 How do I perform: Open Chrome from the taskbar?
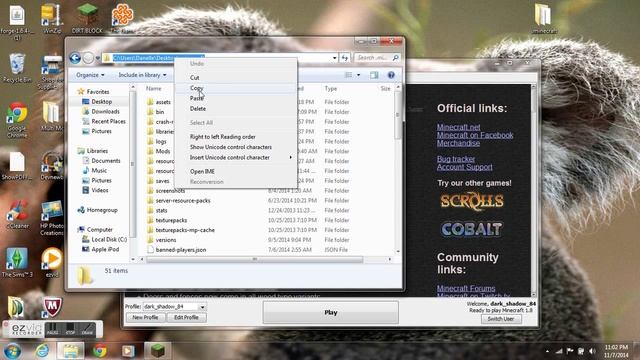click(x=100, y=351)
